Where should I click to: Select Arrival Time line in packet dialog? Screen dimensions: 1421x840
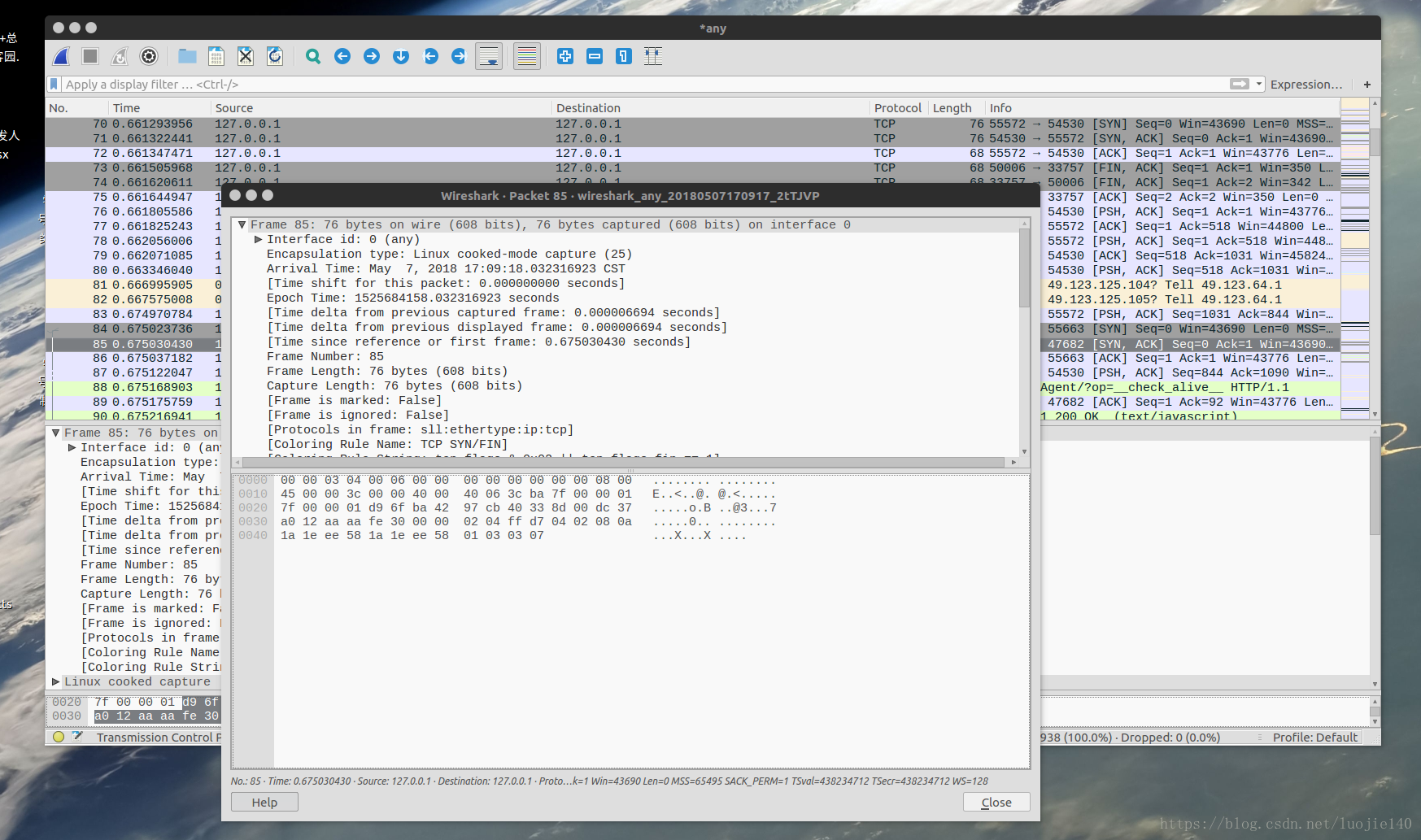click(x=446, y=268)
